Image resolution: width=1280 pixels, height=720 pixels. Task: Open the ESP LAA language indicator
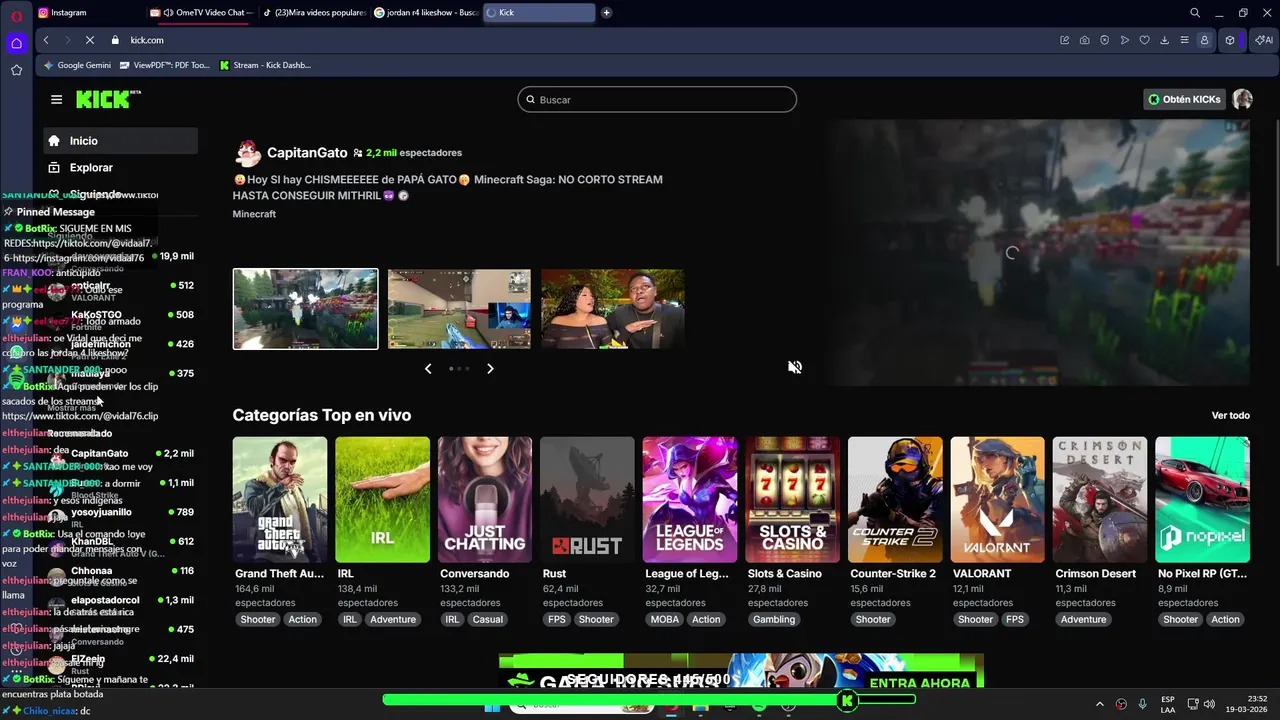pos(1168,704)
